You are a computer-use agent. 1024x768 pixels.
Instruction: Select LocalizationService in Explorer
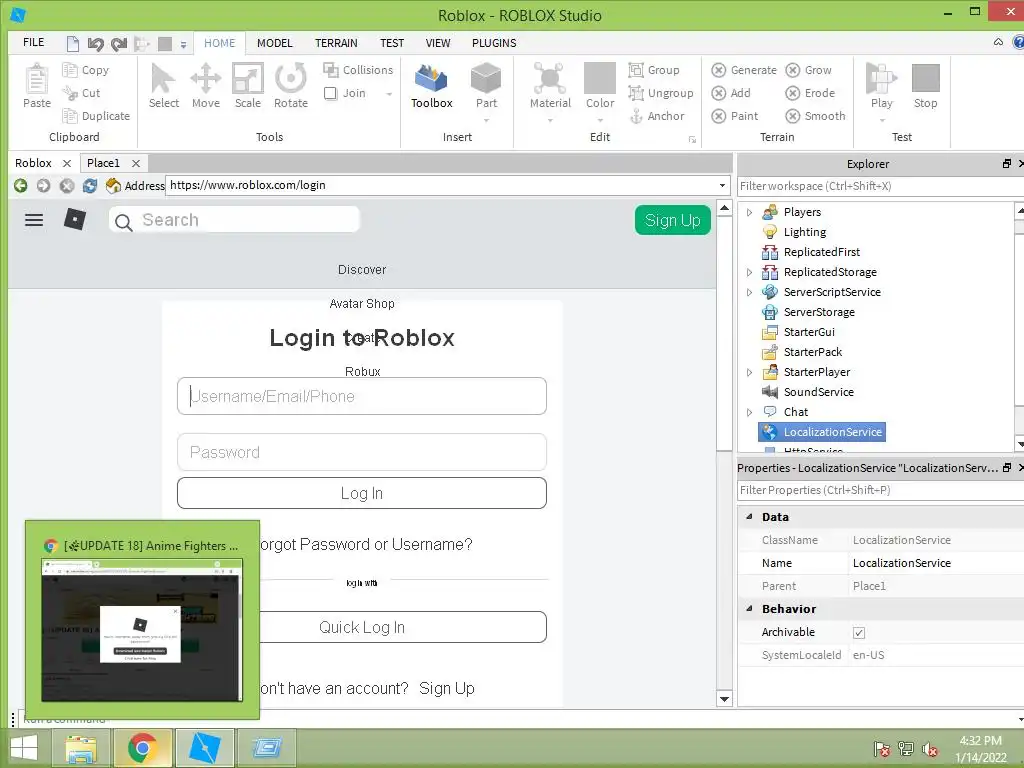[x=822, y=432]
